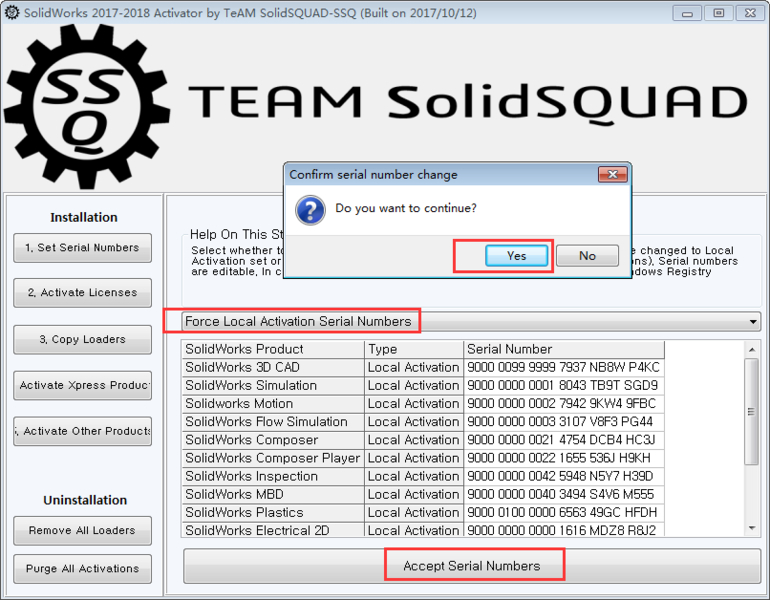Viewport: 770px width, 600px height.
Task: Click dropdown arrow of activation mode combo box
Action: [753, 322]
